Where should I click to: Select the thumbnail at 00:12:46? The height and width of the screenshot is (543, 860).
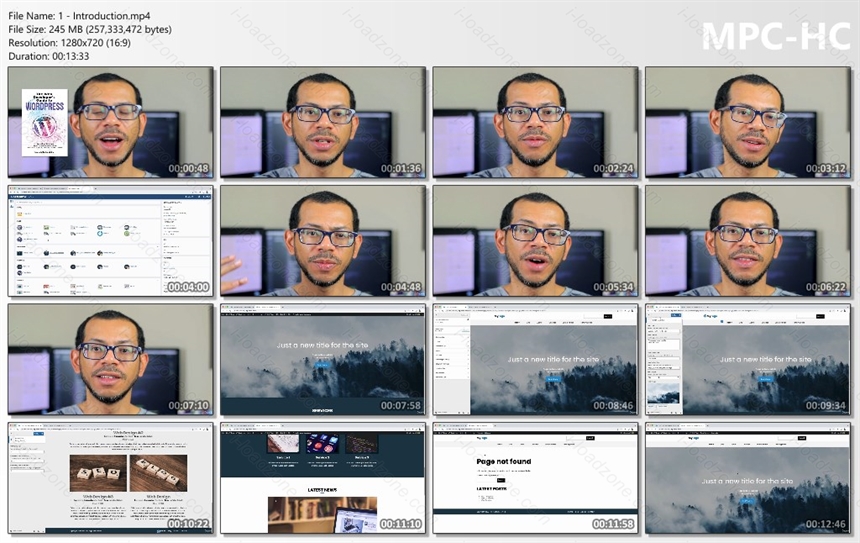click(x=748, y=478)
